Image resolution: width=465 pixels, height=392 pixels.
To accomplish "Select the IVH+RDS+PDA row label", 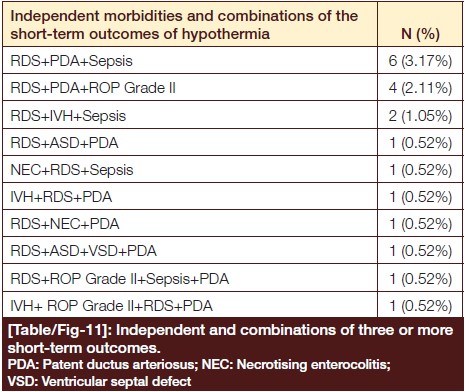I will tap(61, 197).
